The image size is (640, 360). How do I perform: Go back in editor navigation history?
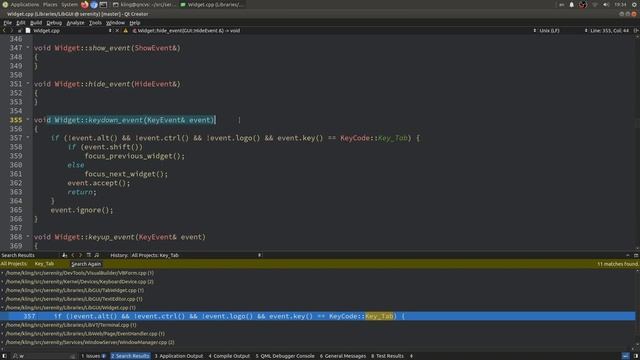pyautogui.click(x=4, y=31)
